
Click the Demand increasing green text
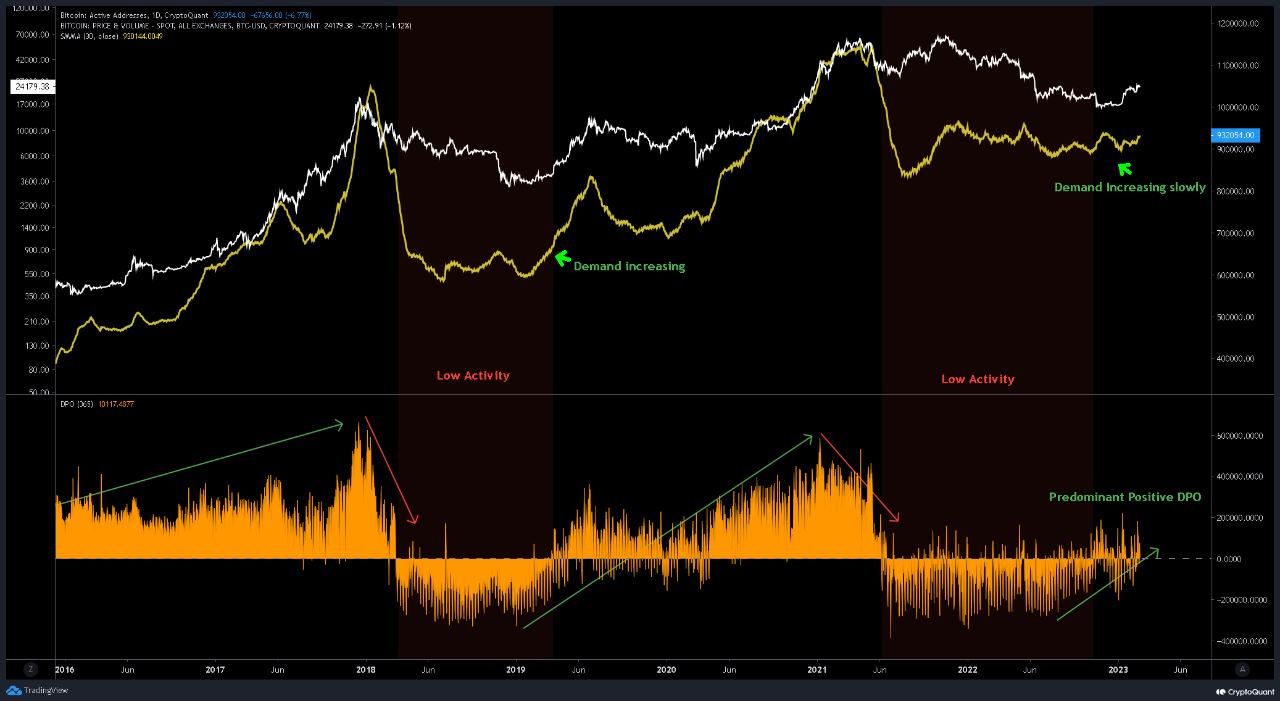pyautogui.click(x=629, y=267)
